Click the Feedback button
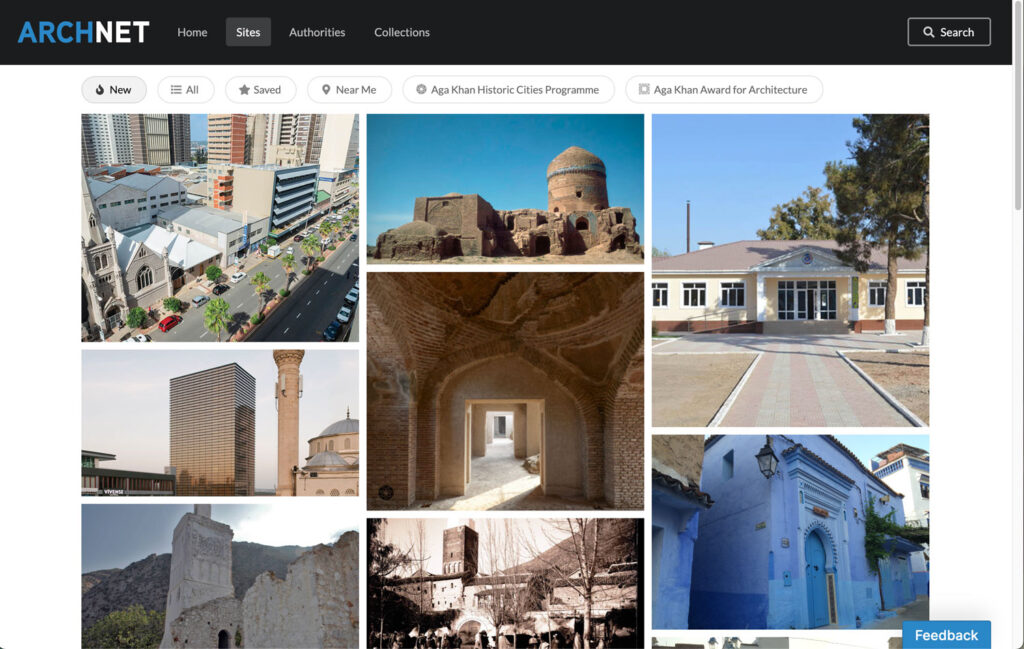Screen dimensions: 1024x649 tap(946, 635)
